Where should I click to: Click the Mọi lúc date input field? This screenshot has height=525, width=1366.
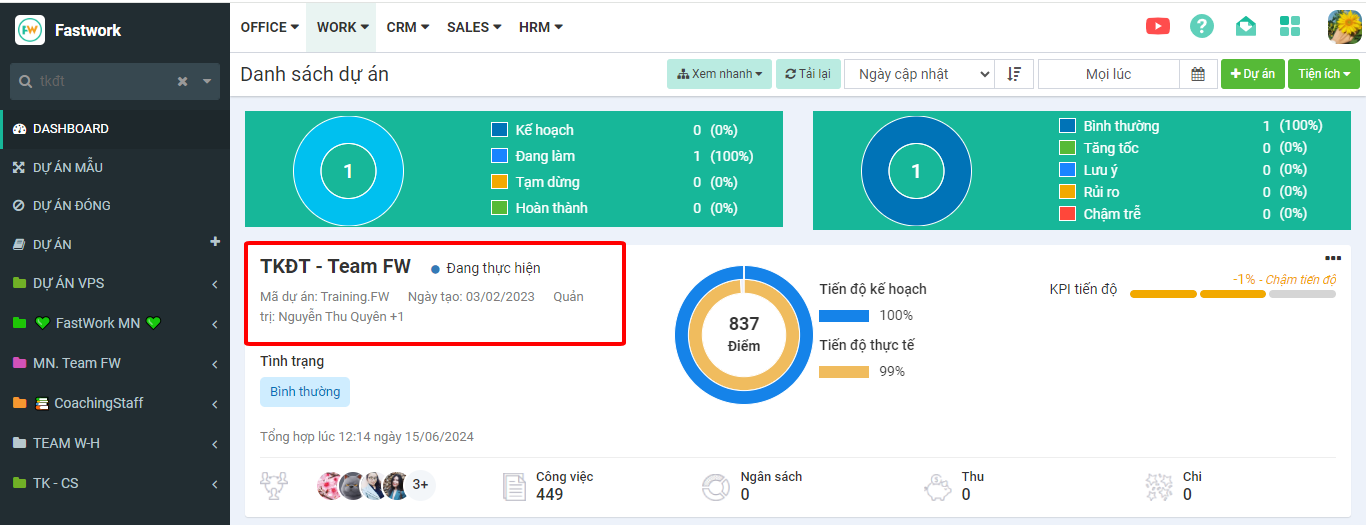tap(1108, 74)
